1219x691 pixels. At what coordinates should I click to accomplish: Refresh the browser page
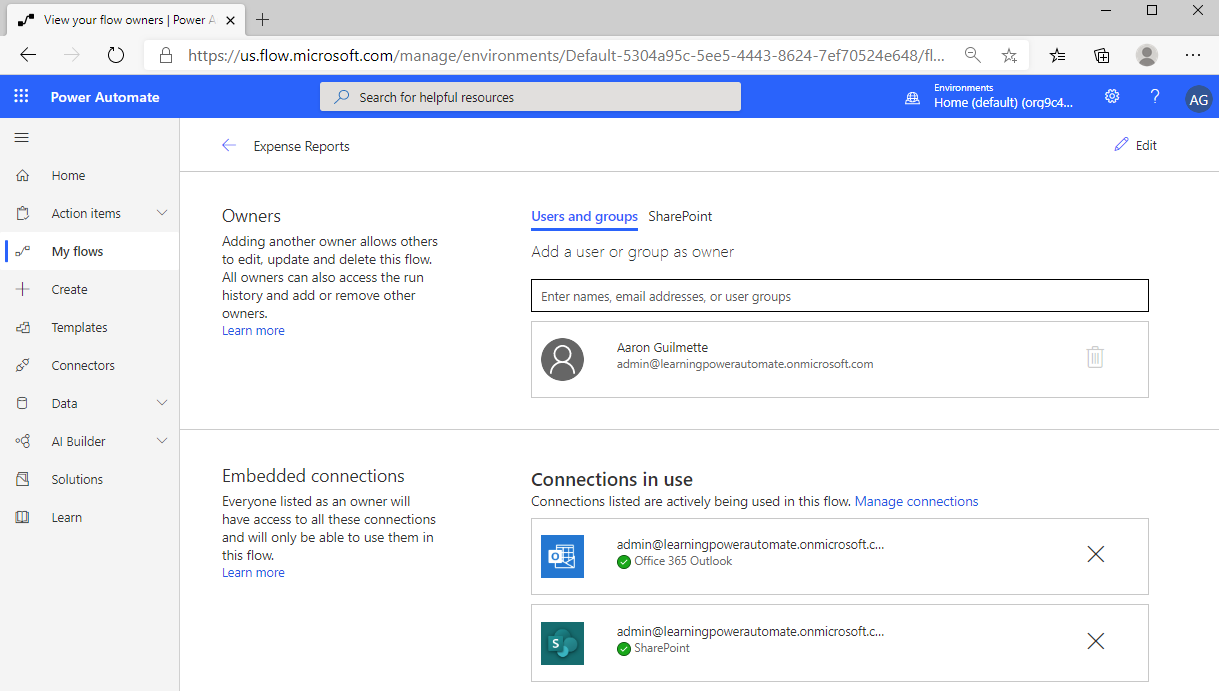tap(115, 56)
